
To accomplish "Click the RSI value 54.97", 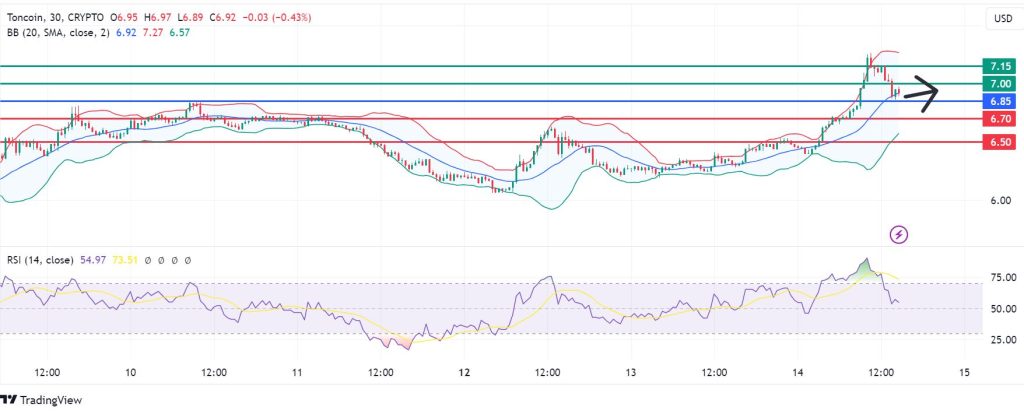I will 92,260.
